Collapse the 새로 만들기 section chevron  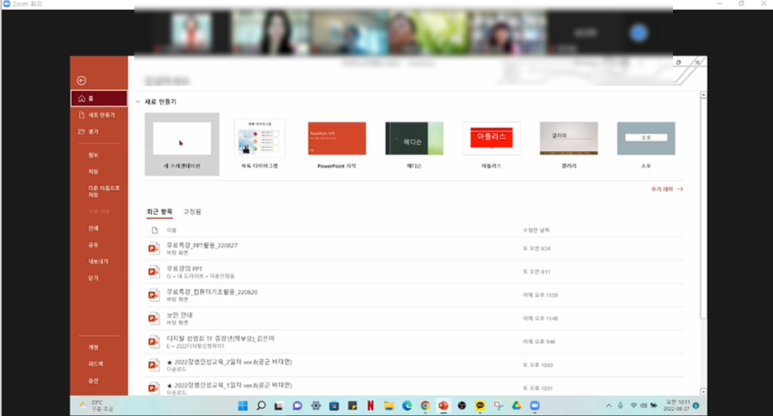click(138, 102)
